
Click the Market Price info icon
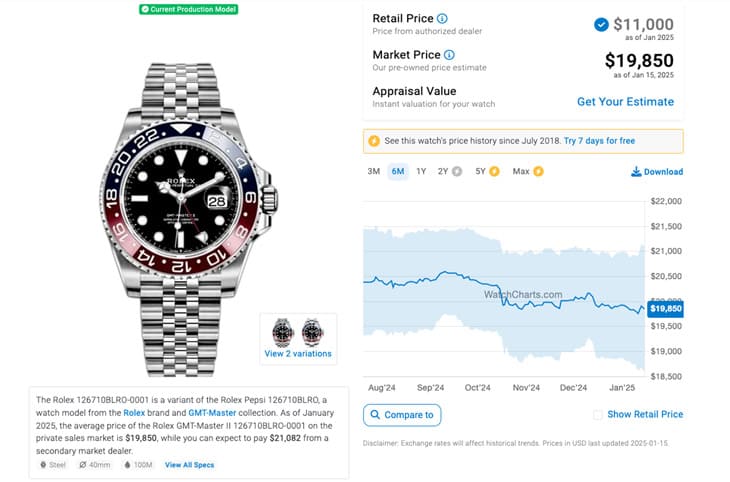(449, 54)
